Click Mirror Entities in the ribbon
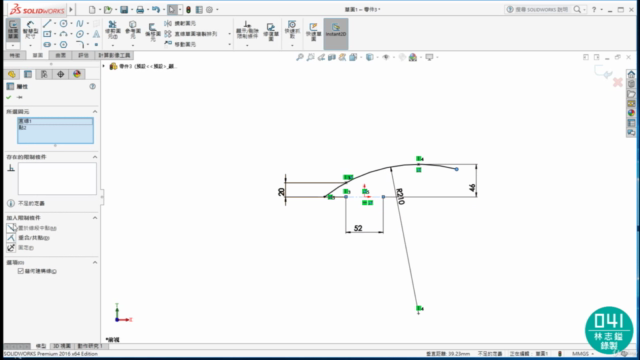Image resolution: width=640 pixels, height=360 pixels. pos(180,24)
